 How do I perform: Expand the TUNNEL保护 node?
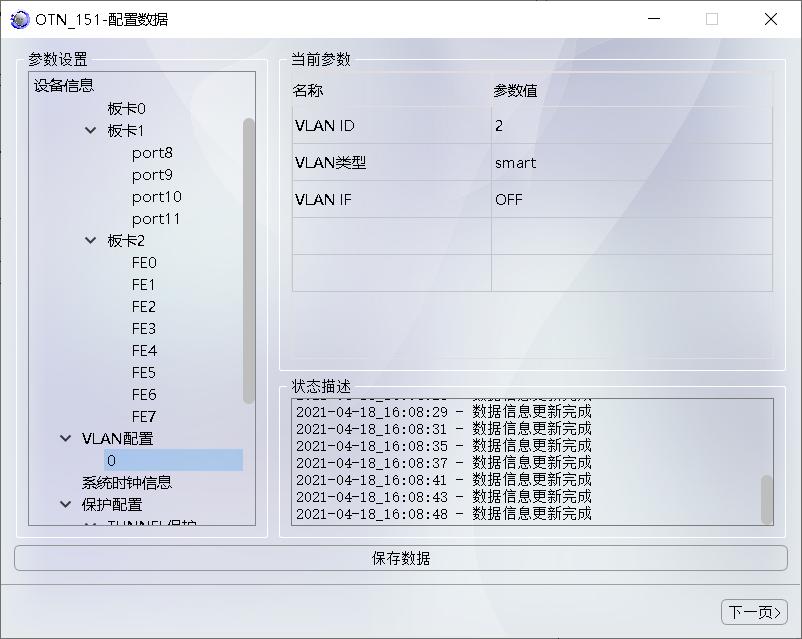click(x=91, y=524)
